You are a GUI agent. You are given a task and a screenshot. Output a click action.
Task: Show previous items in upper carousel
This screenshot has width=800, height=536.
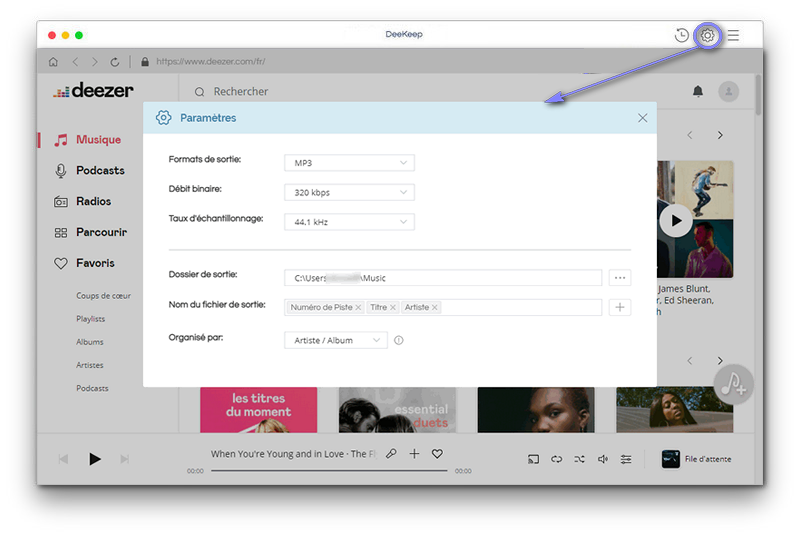pos(690,135)
